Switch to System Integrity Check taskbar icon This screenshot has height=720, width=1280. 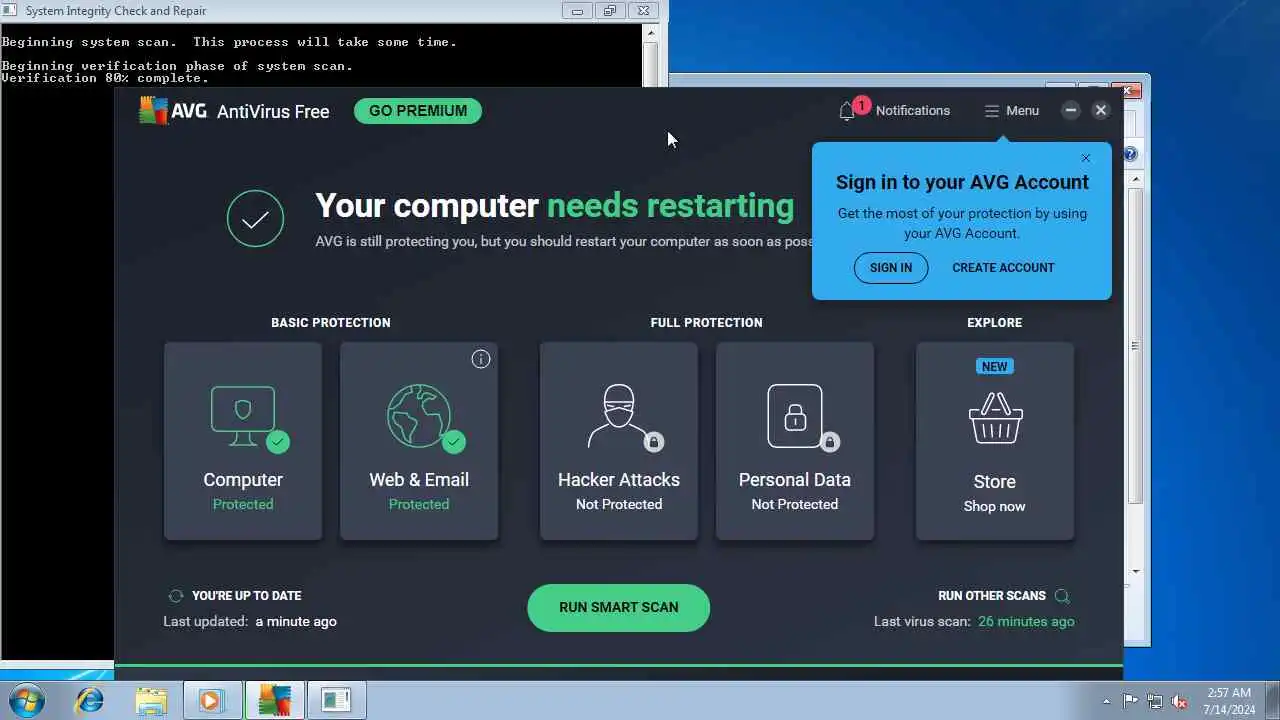point(336,700)
